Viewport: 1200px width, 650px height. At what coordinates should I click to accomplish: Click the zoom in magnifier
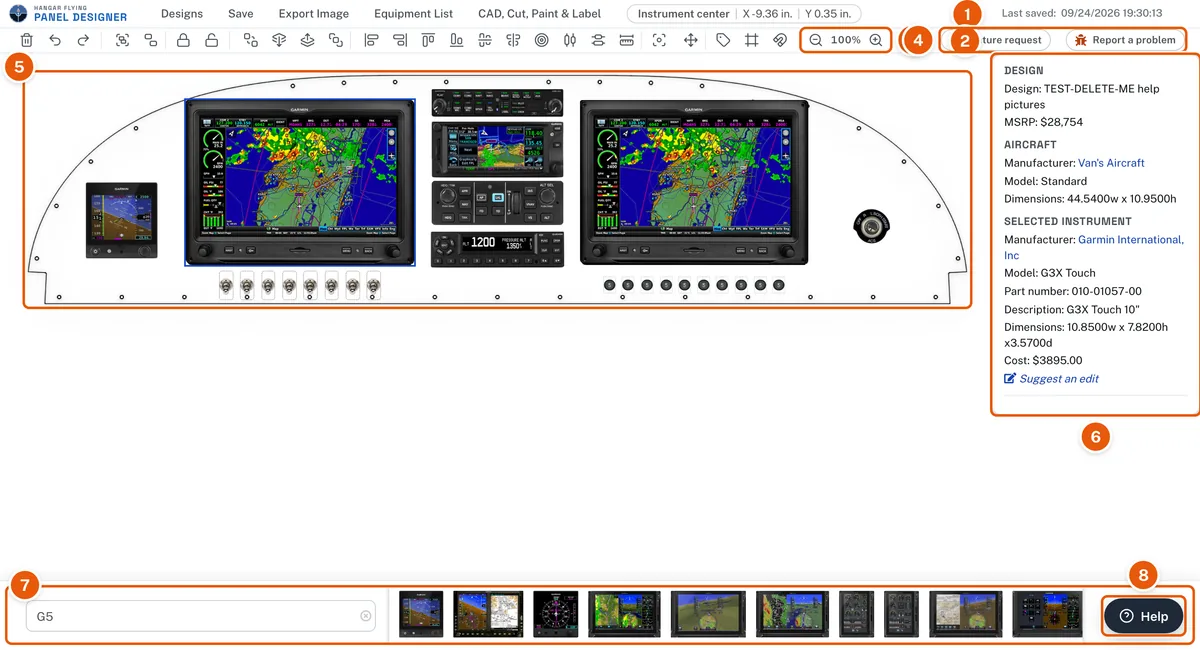pos(876,40)
